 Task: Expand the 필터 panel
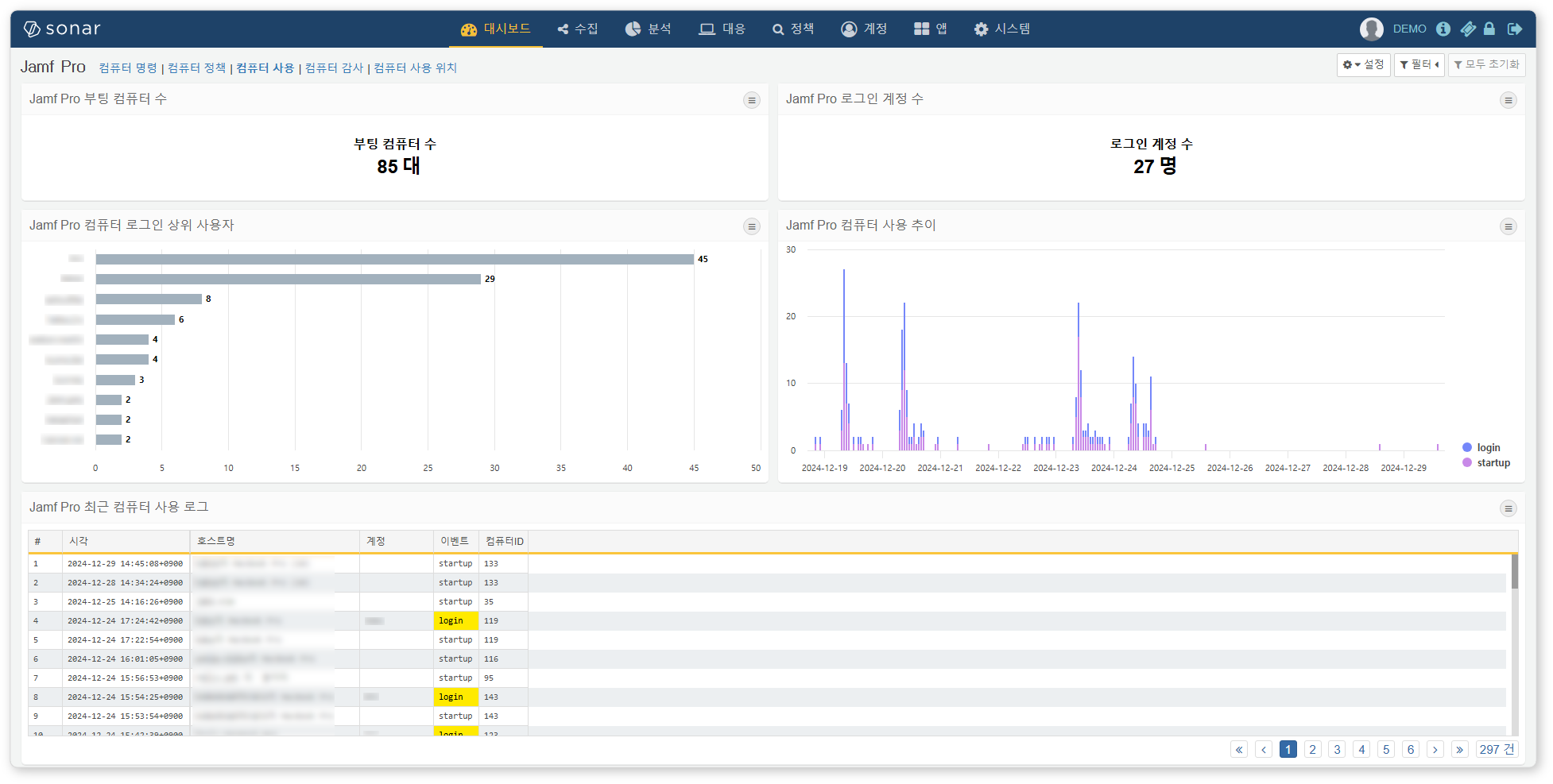tap(1419, 64)
